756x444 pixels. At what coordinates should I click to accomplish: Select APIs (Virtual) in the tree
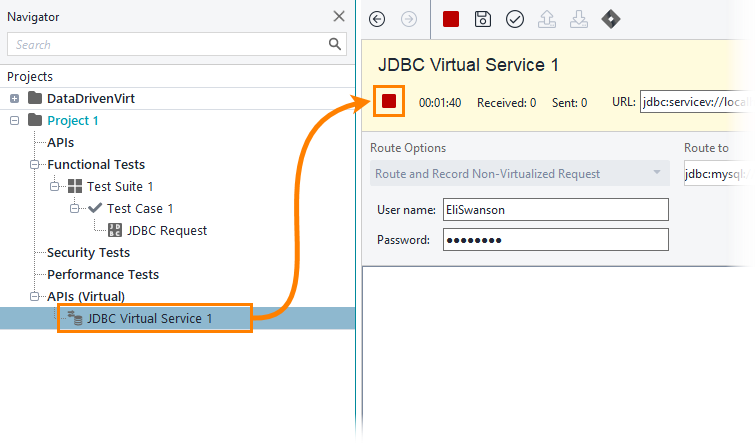86,296
